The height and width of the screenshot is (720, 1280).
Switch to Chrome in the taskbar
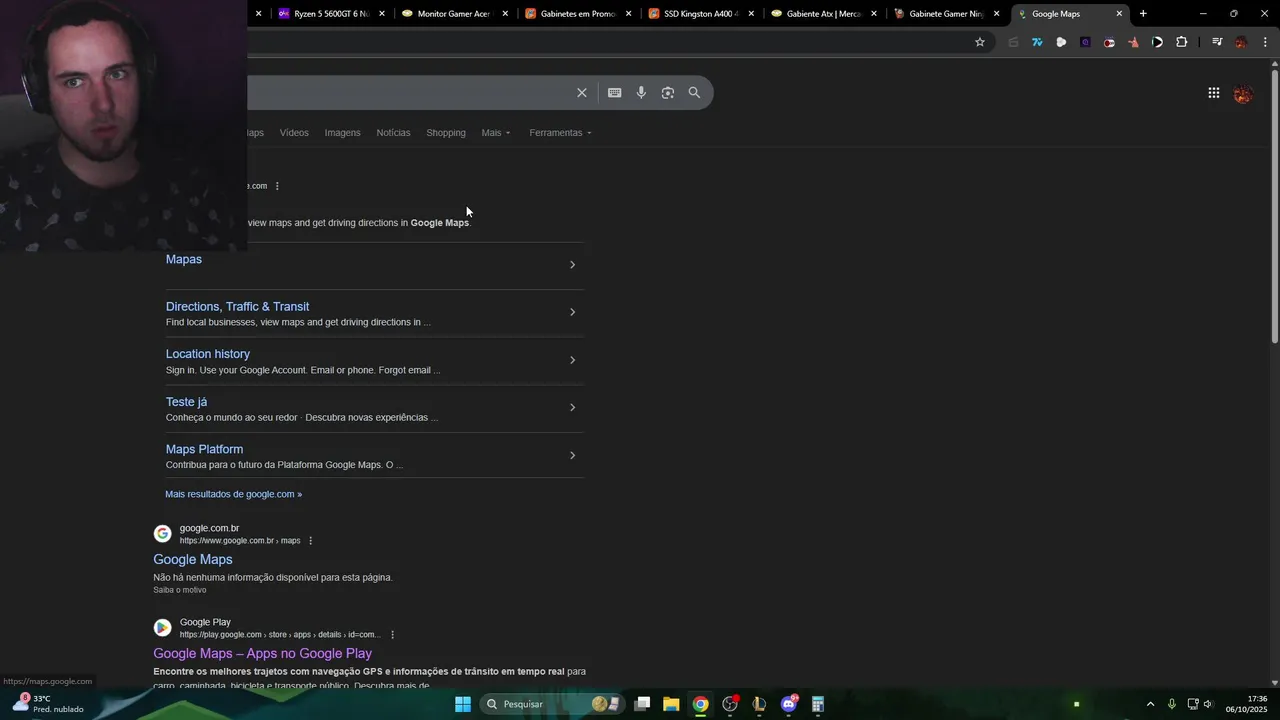pyautogui.click(x=701, y=704)
